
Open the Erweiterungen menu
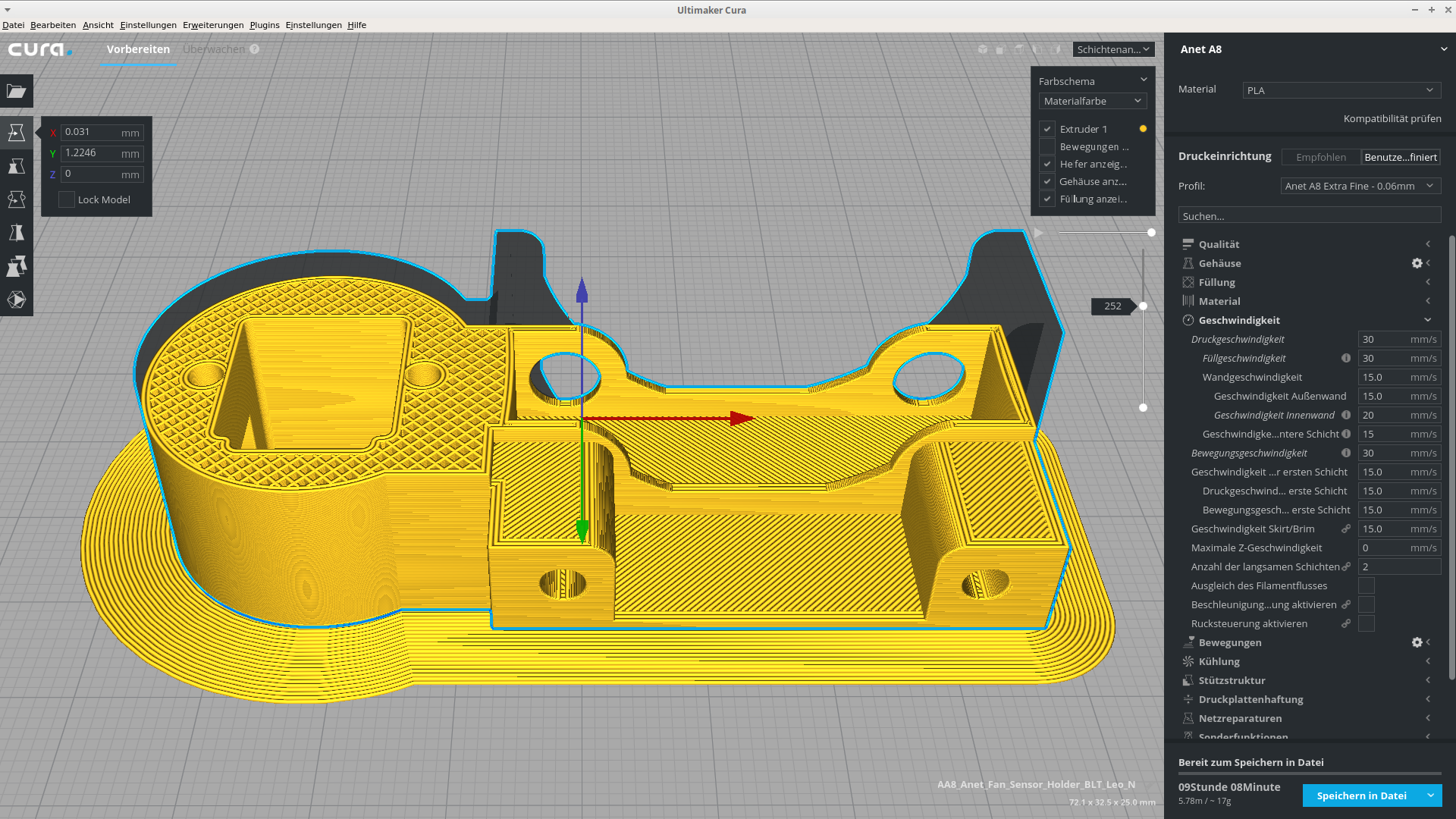point(213,25)
